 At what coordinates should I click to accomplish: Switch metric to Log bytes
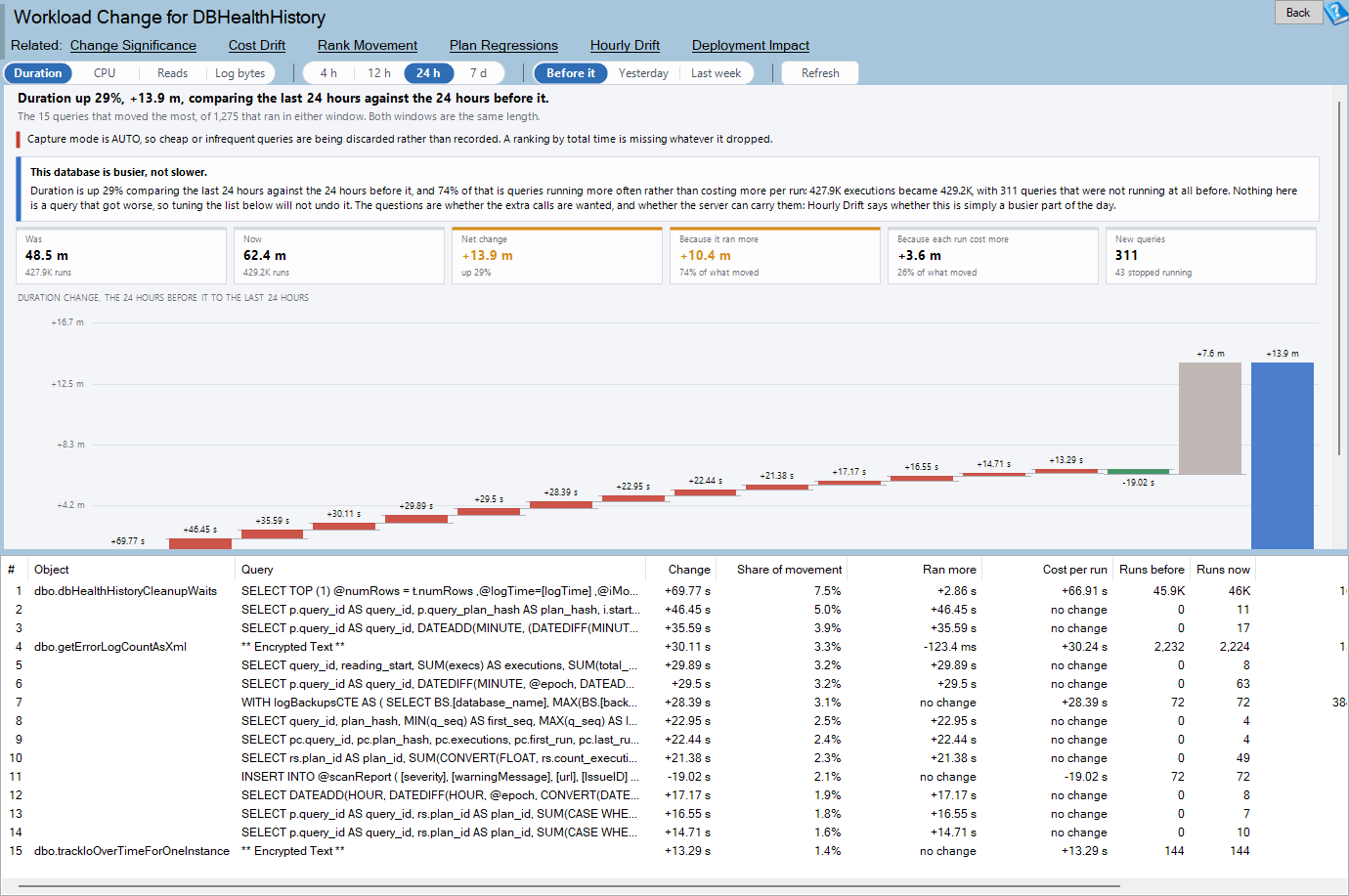(240, 73)
